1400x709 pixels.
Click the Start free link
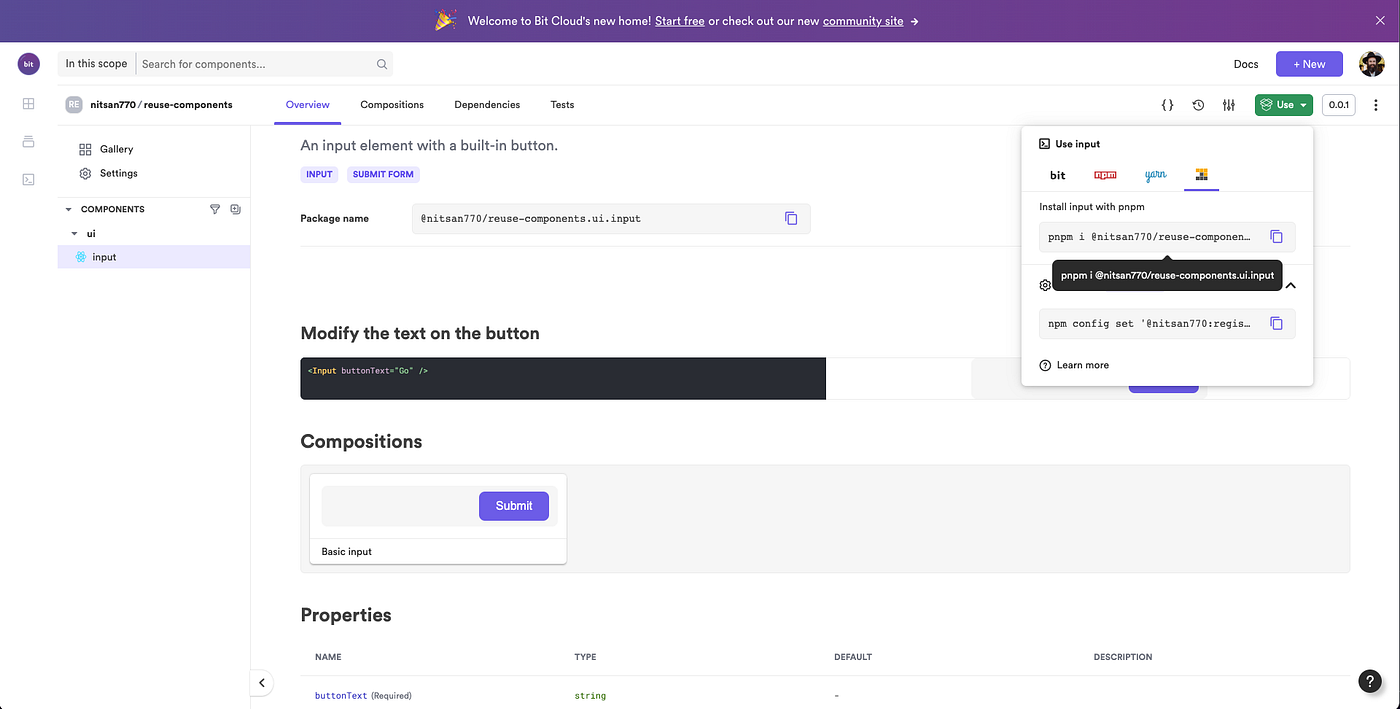pyautogui.click(x=680, y=21)
